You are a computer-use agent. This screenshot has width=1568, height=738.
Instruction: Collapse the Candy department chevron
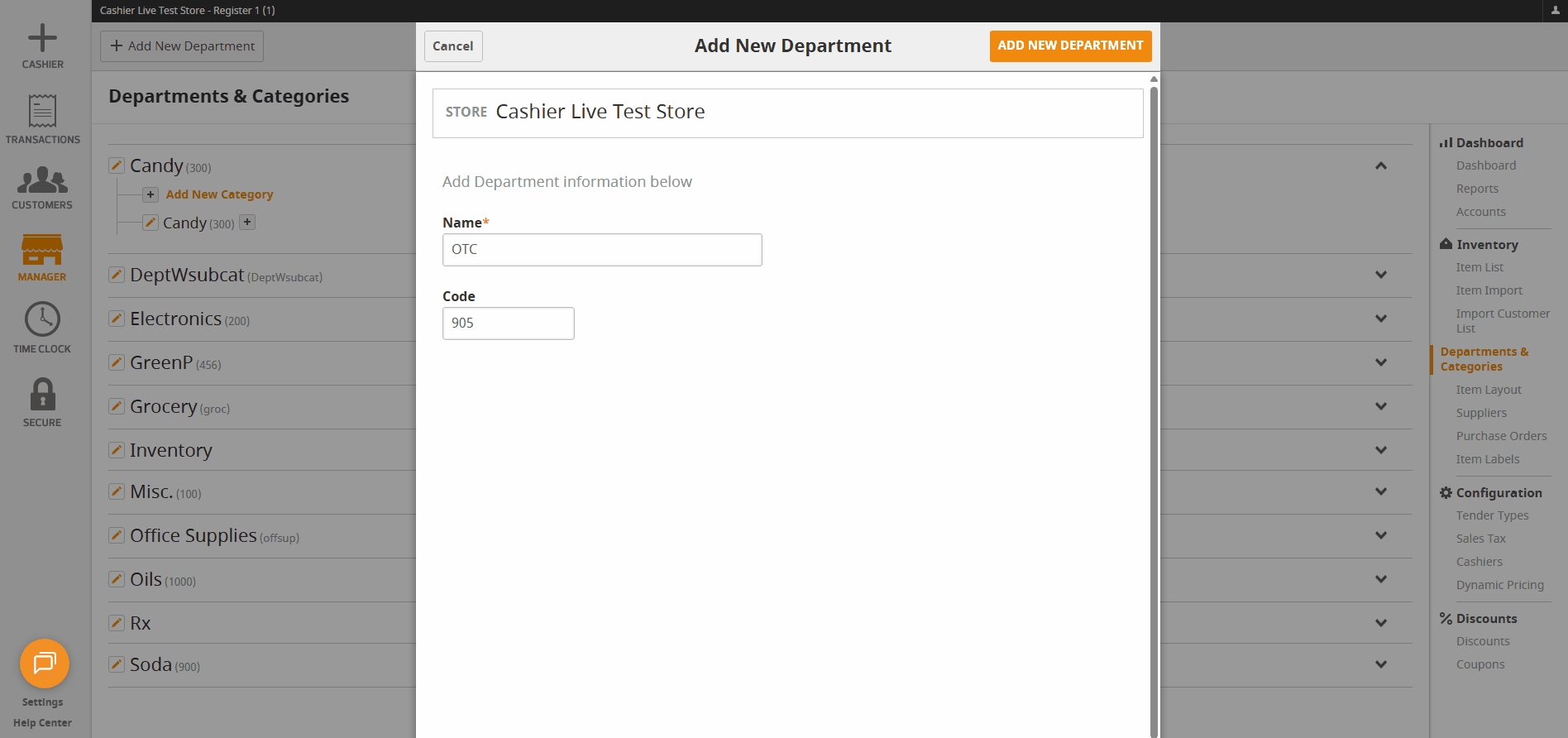tap(1381, 165)
